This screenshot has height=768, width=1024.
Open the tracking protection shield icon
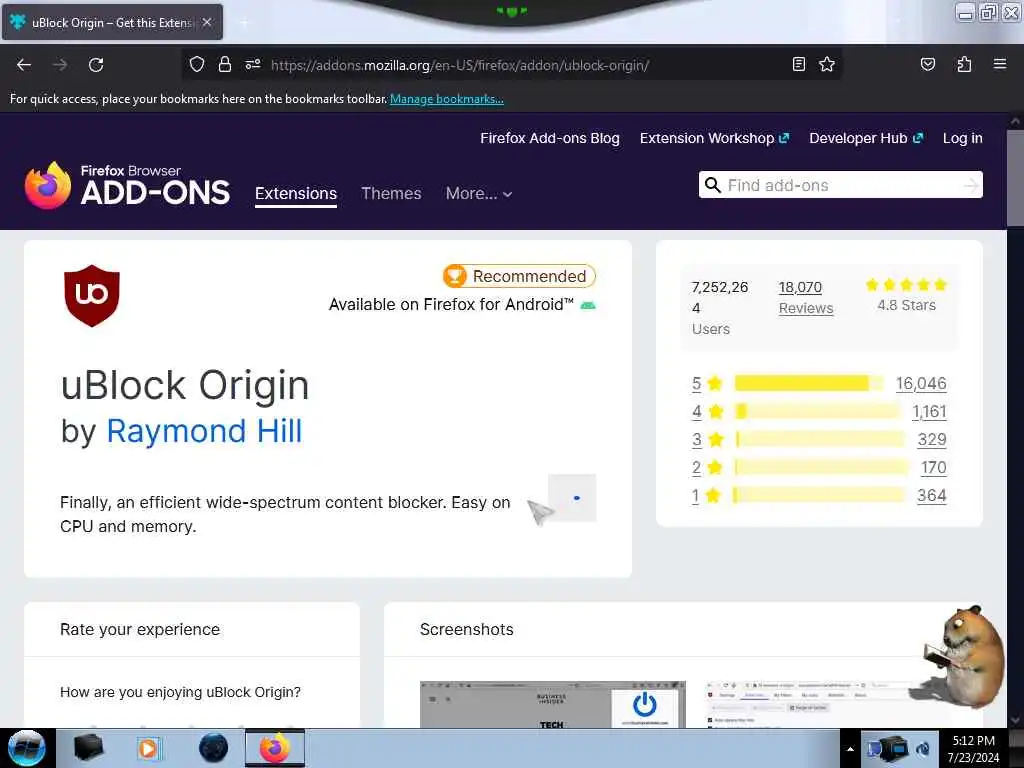pos(197,65)
